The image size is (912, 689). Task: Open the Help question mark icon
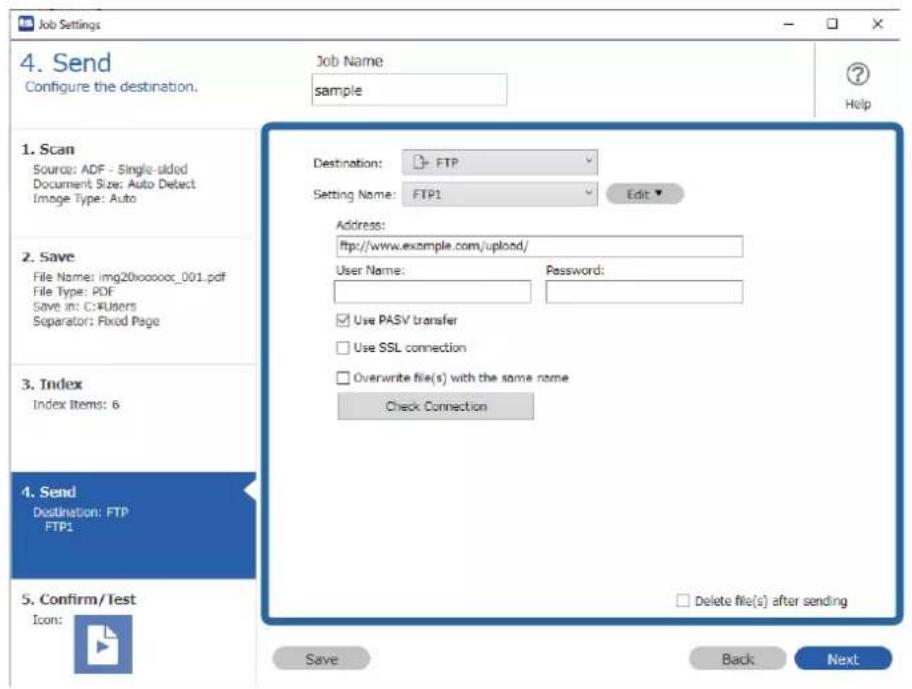point(857,74)
